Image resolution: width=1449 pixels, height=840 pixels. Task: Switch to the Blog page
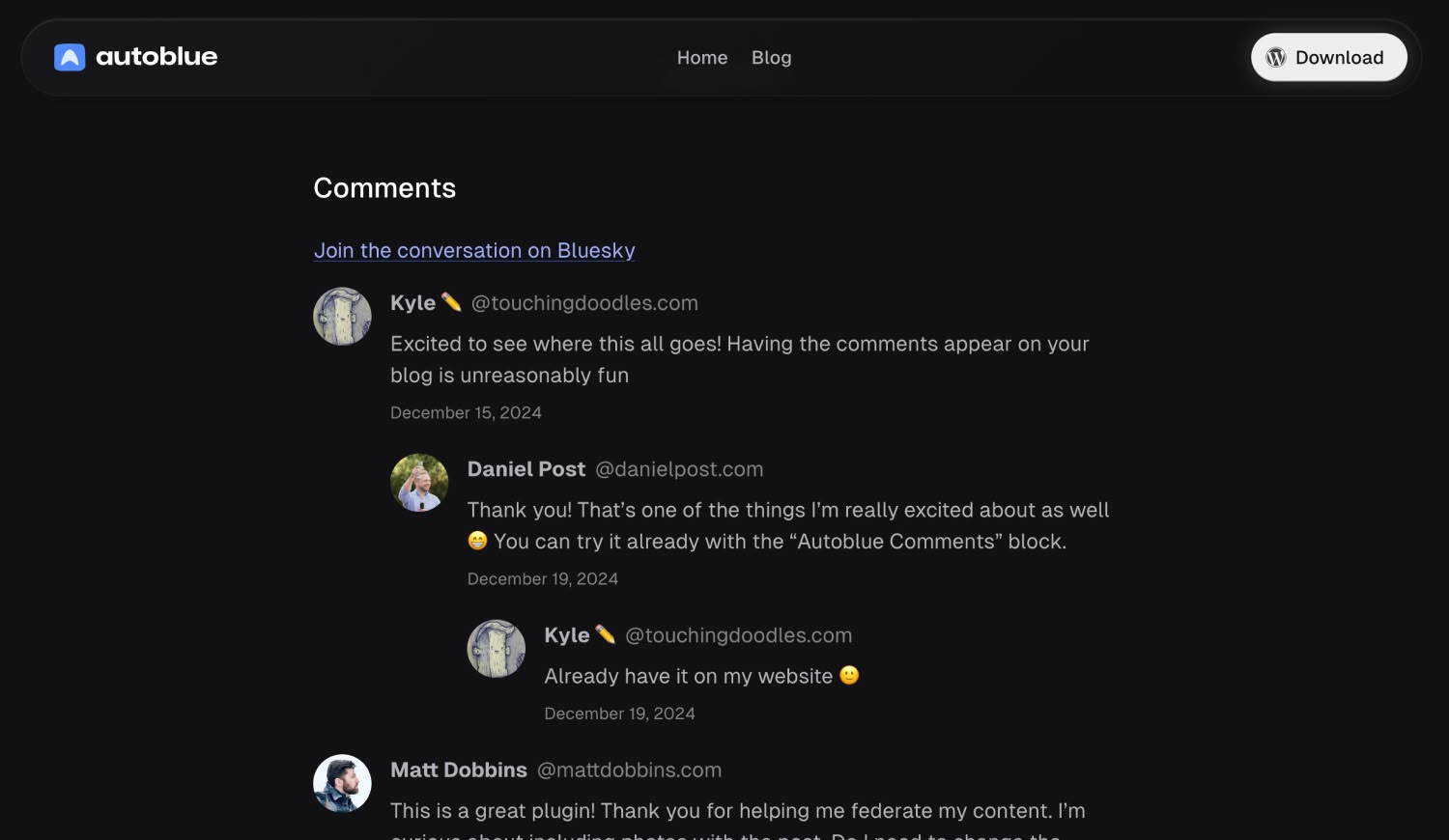771,58
